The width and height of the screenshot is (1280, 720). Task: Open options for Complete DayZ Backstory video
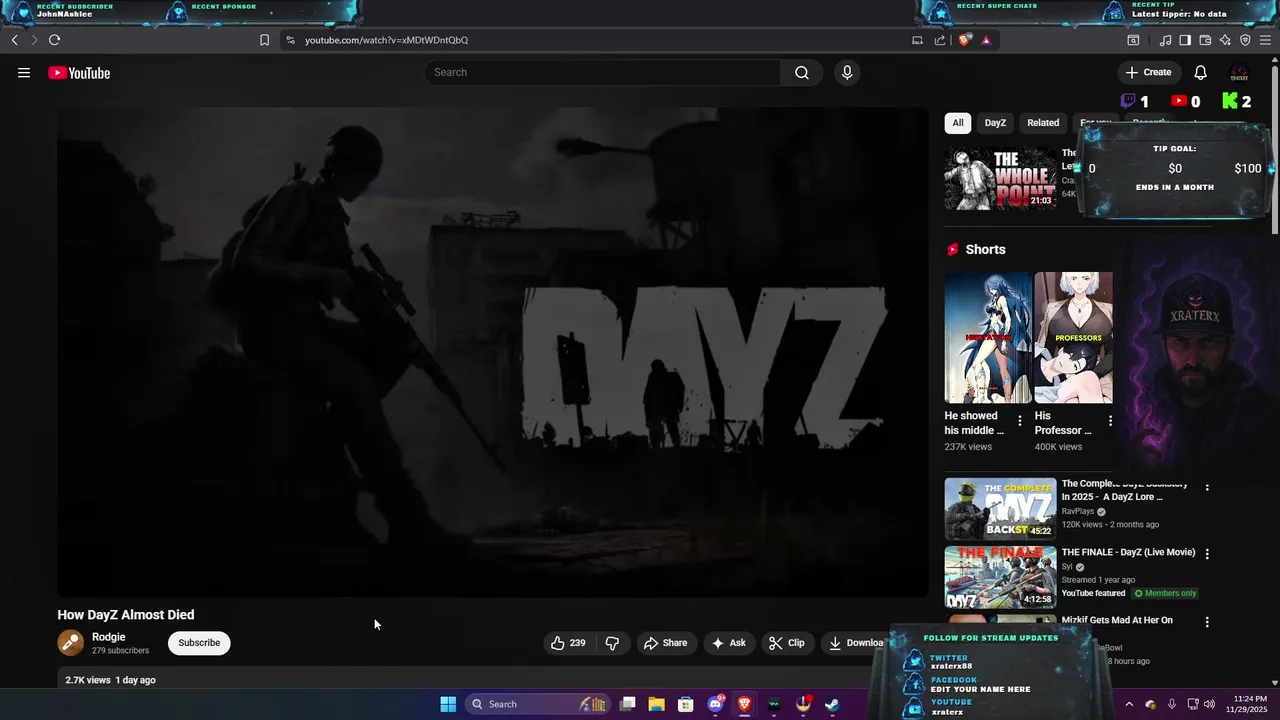point(1207,487)
